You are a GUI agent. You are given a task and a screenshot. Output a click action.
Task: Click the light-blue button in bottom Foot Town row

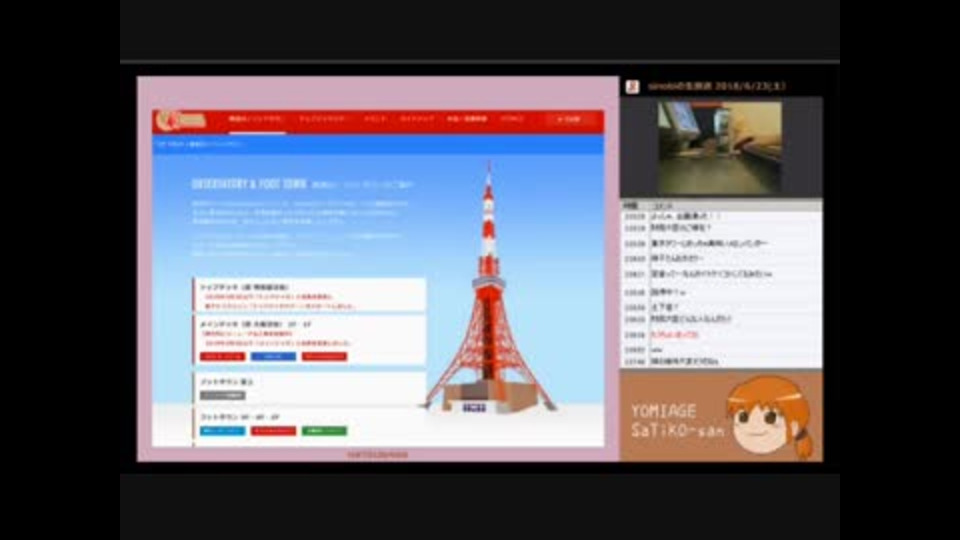coord(223,431)
